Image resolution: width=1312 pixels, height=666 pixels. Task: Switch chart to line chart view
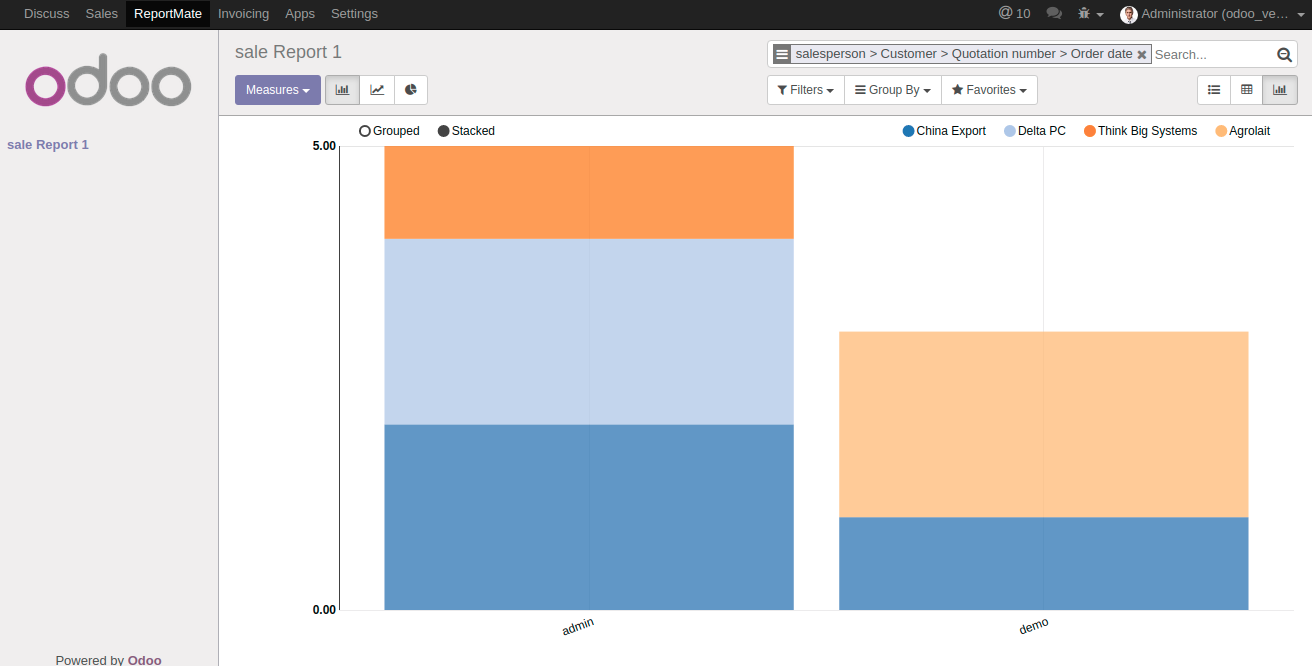tap(377, 89)
